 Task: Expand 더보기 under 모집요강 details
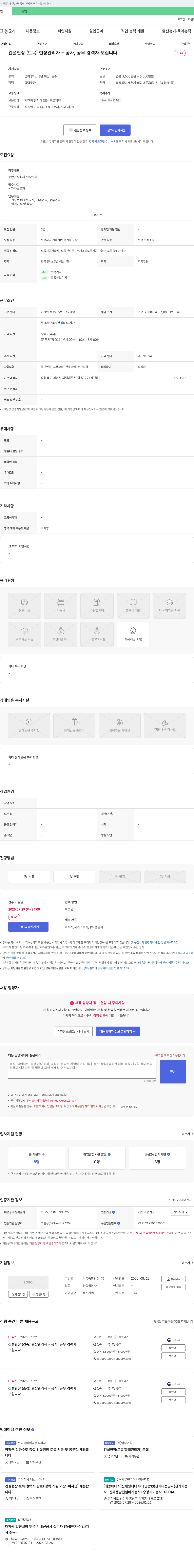click(x=96, y=215)
